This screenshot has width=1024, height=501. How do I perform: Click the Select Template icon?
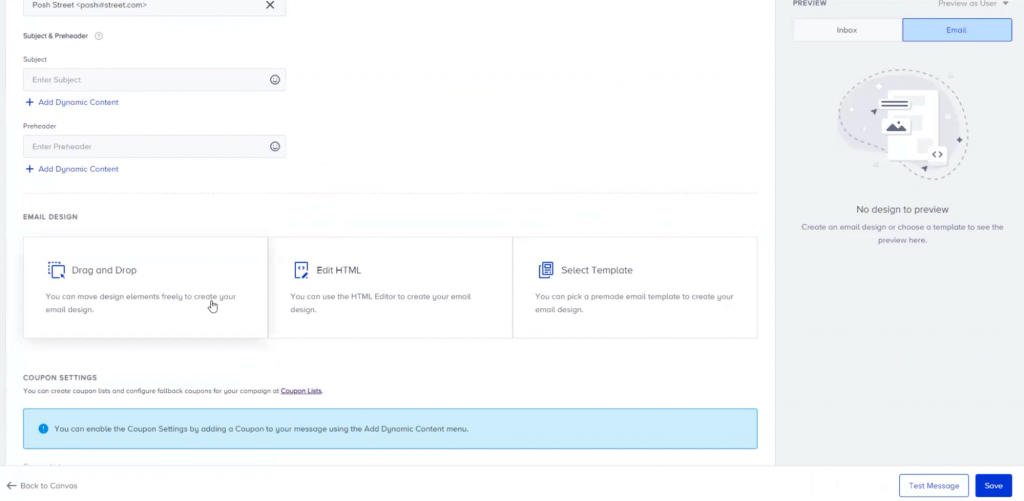(546, 270)
